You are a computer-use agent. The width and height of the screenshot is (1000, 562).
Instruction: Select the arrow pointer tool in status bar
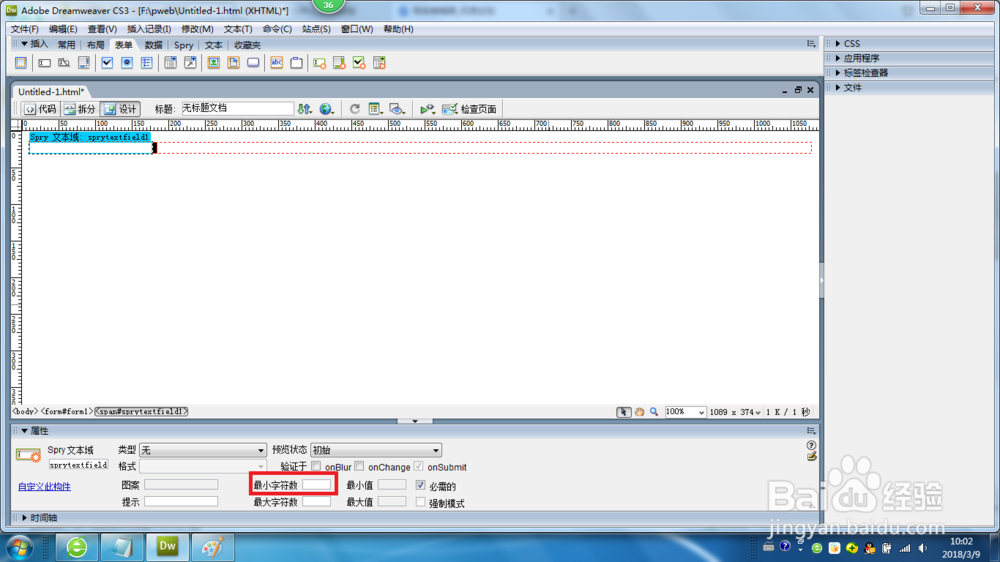(623, 412)
